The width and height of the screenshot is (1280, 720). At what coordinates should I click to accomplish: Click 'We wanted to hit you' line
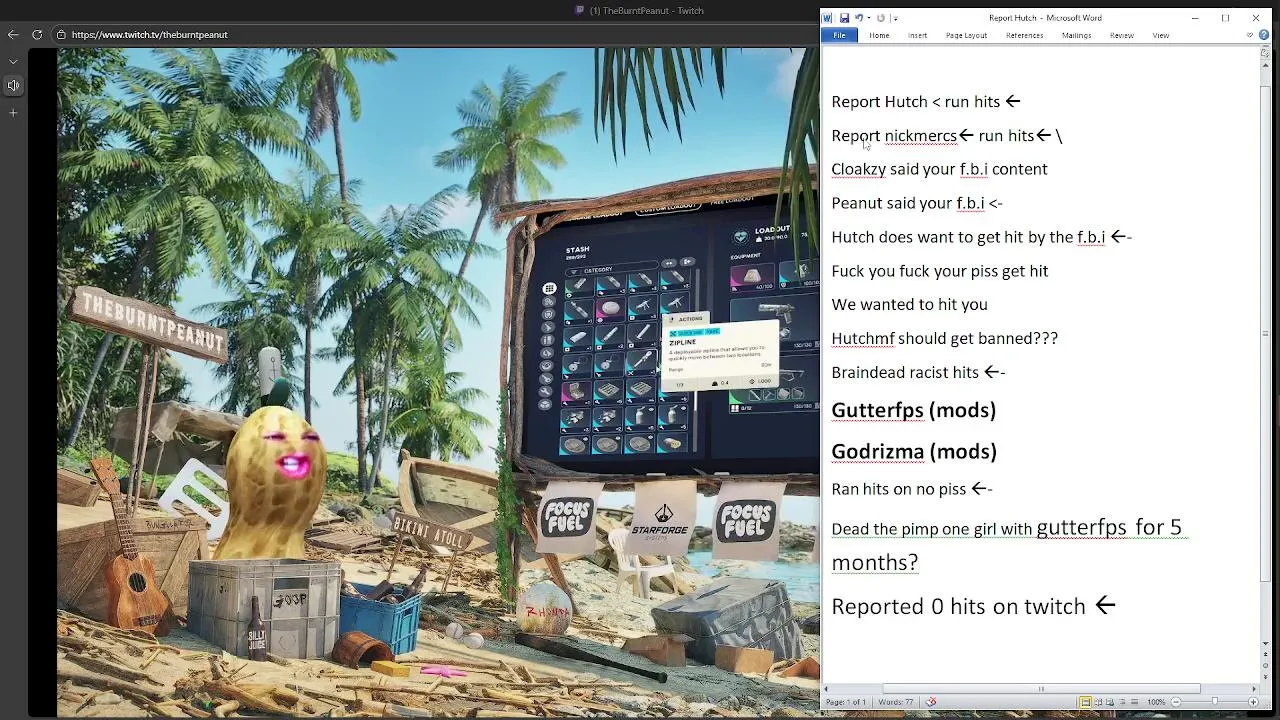[909, 304]
